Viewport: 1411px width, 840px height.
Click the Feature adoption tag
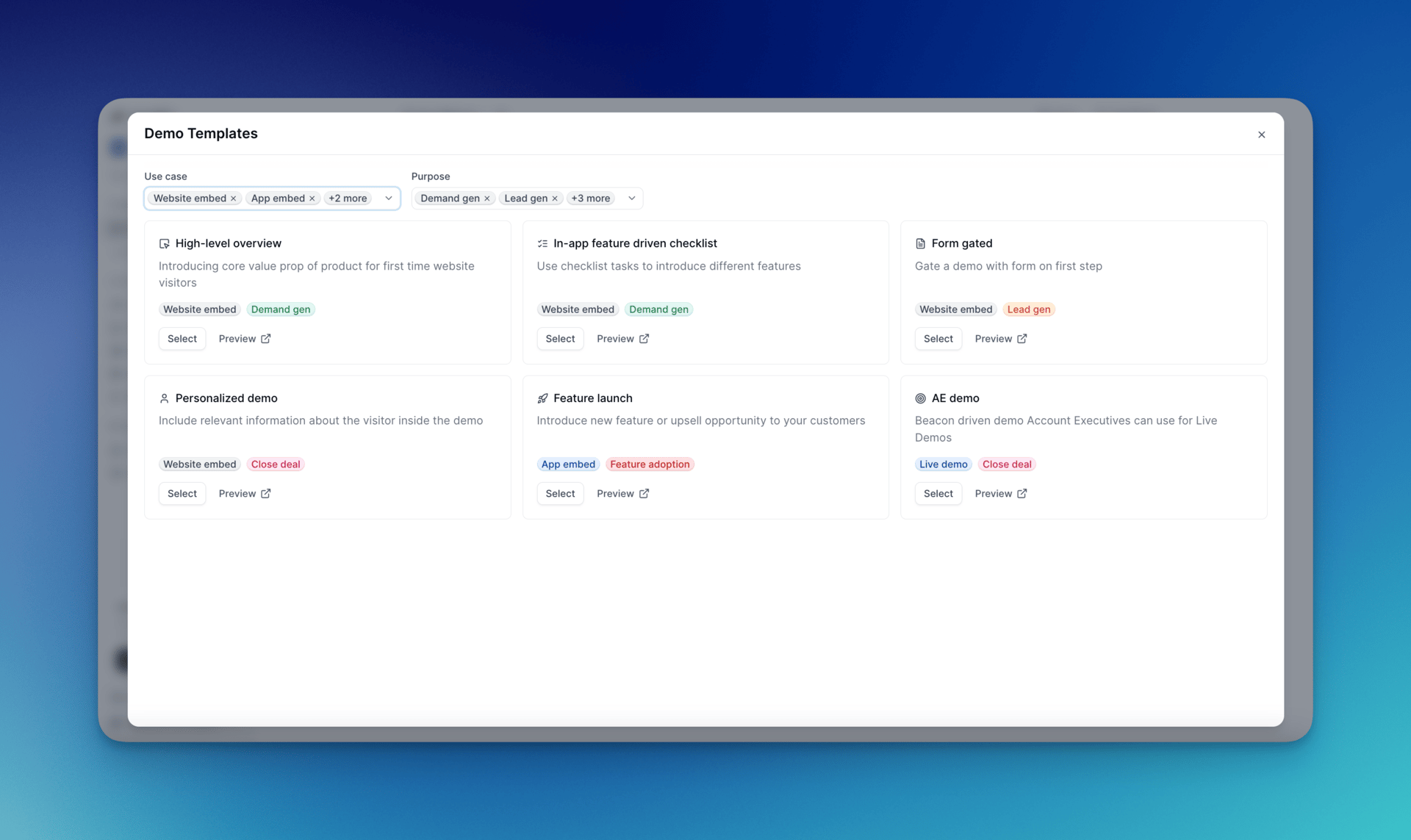650,464
